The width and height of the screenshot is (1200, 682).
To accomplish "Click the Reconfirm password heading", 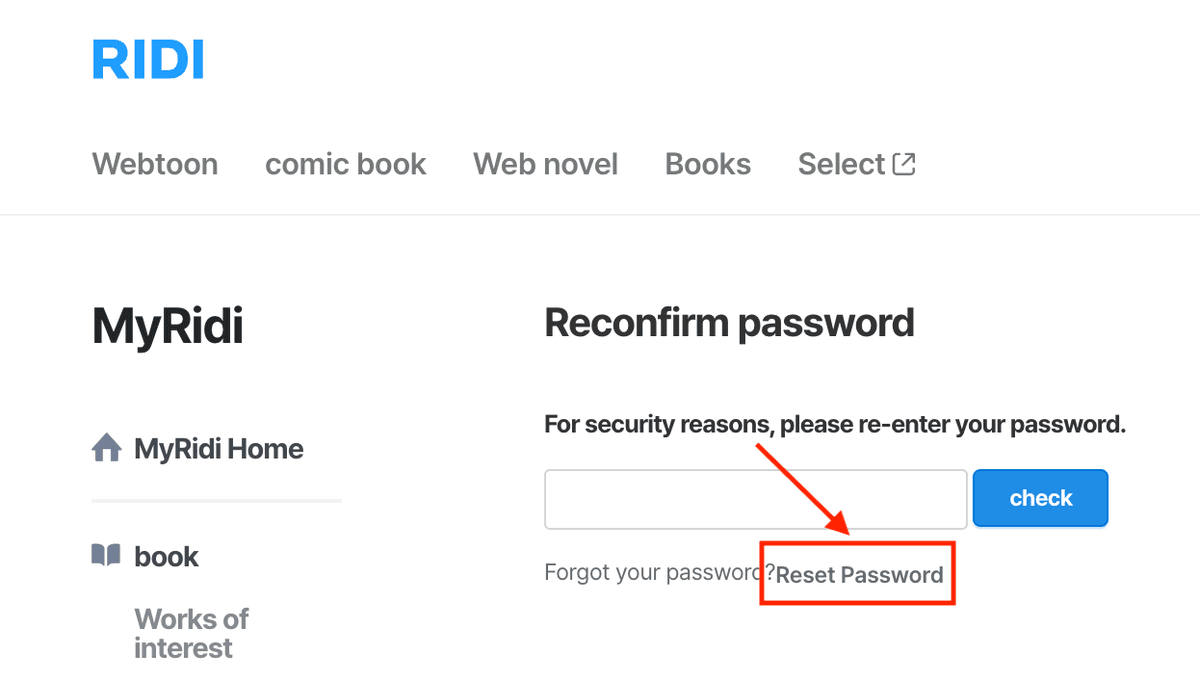I will click(729, 322).
